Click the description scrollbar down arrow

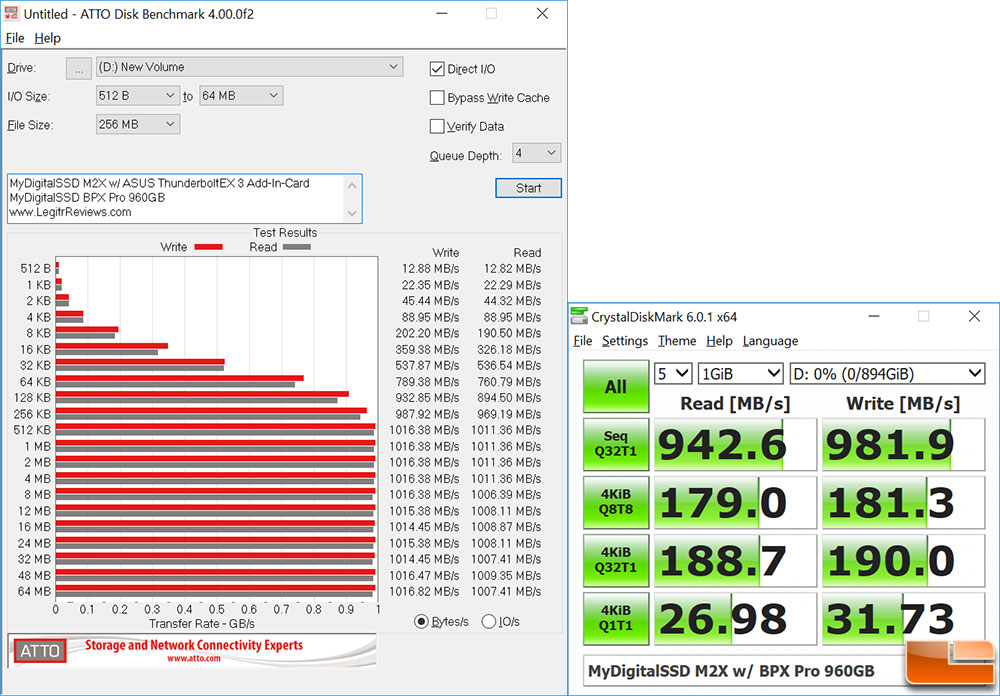click(353, 214)
